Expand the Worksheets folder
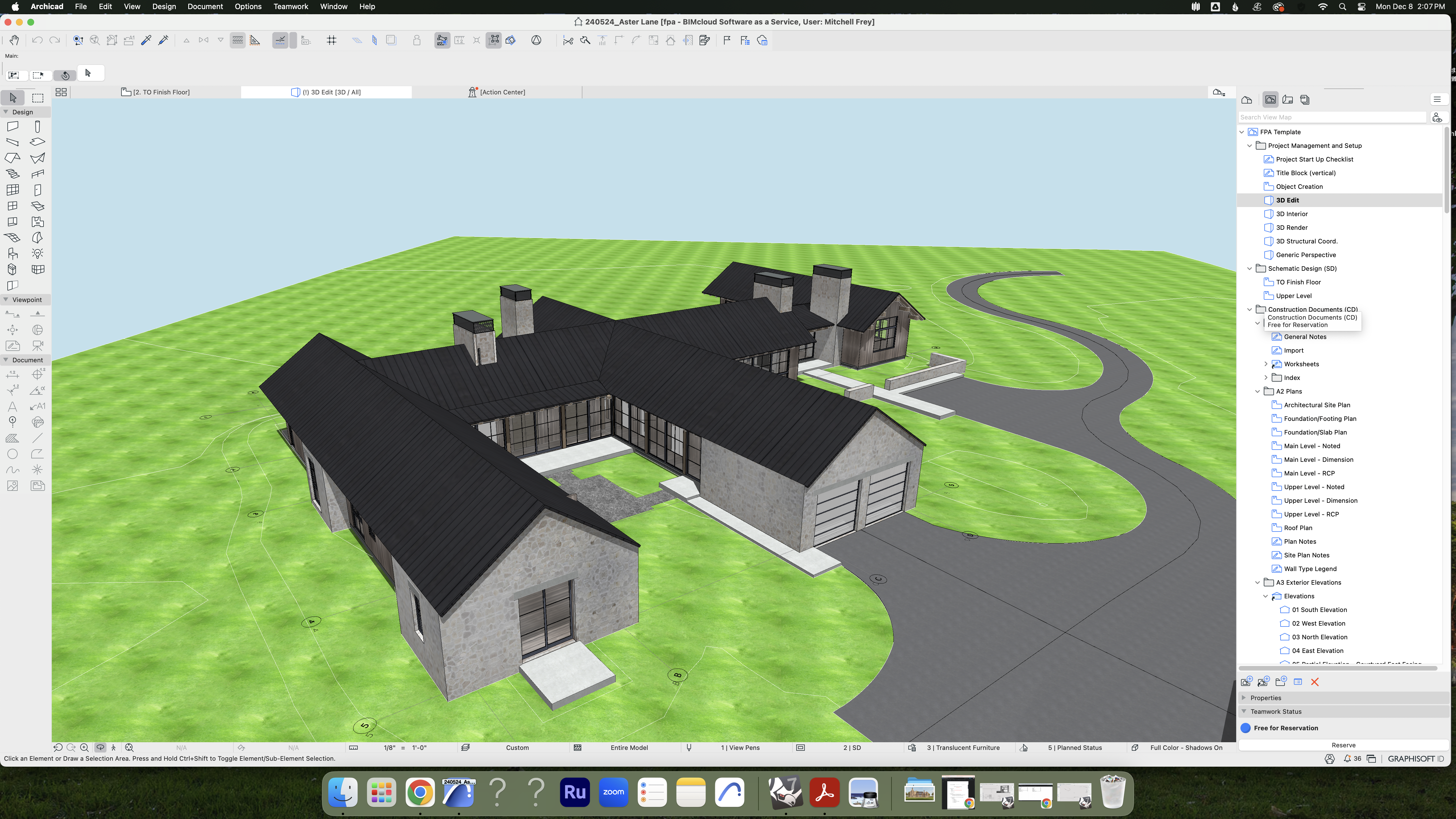Screen dimensions: 1456x819 1265,364
